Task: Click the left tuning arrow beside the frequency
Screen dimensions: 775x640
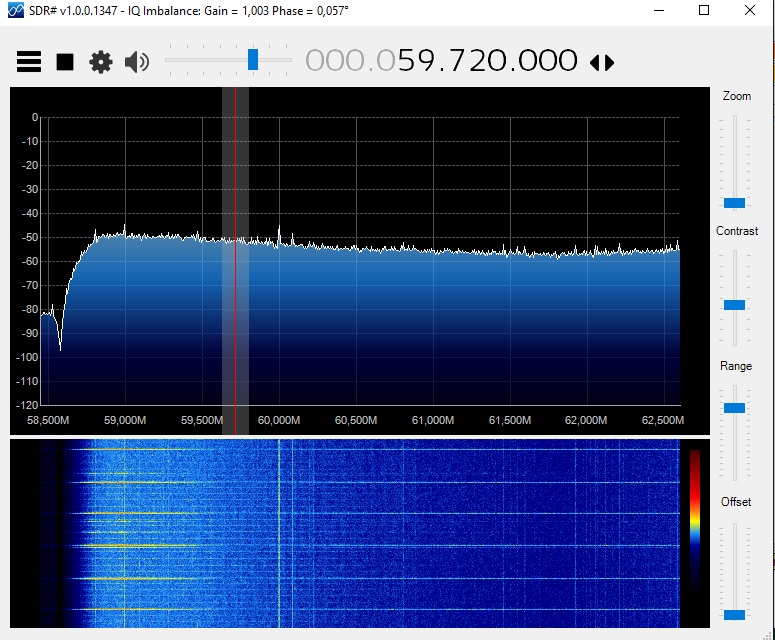Action: (595, 63)
